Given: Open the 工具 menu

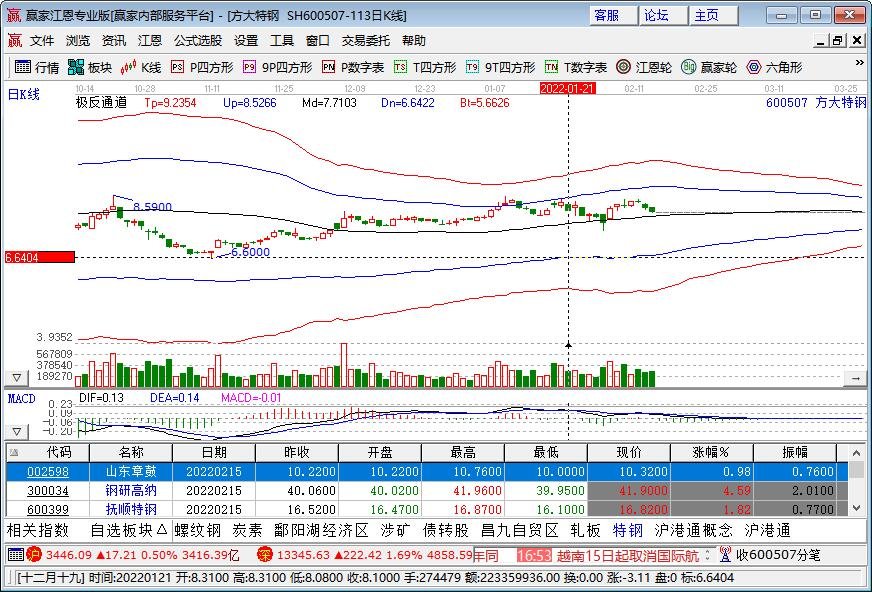Looking at the screenshot, I should [x=282, y=41].
